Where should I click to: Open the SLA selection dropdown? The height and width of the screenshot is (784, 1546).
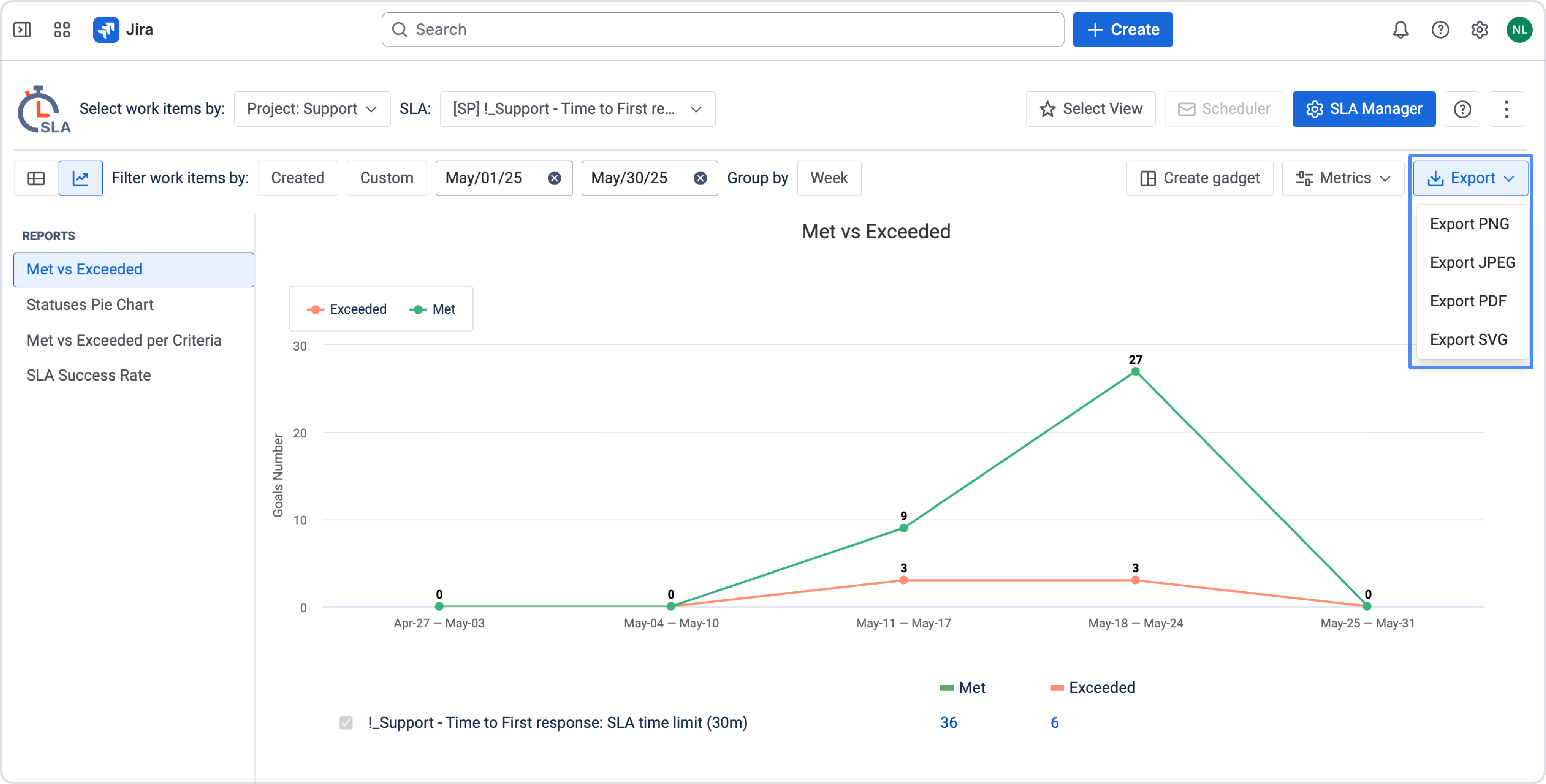(x=577, y=109)
